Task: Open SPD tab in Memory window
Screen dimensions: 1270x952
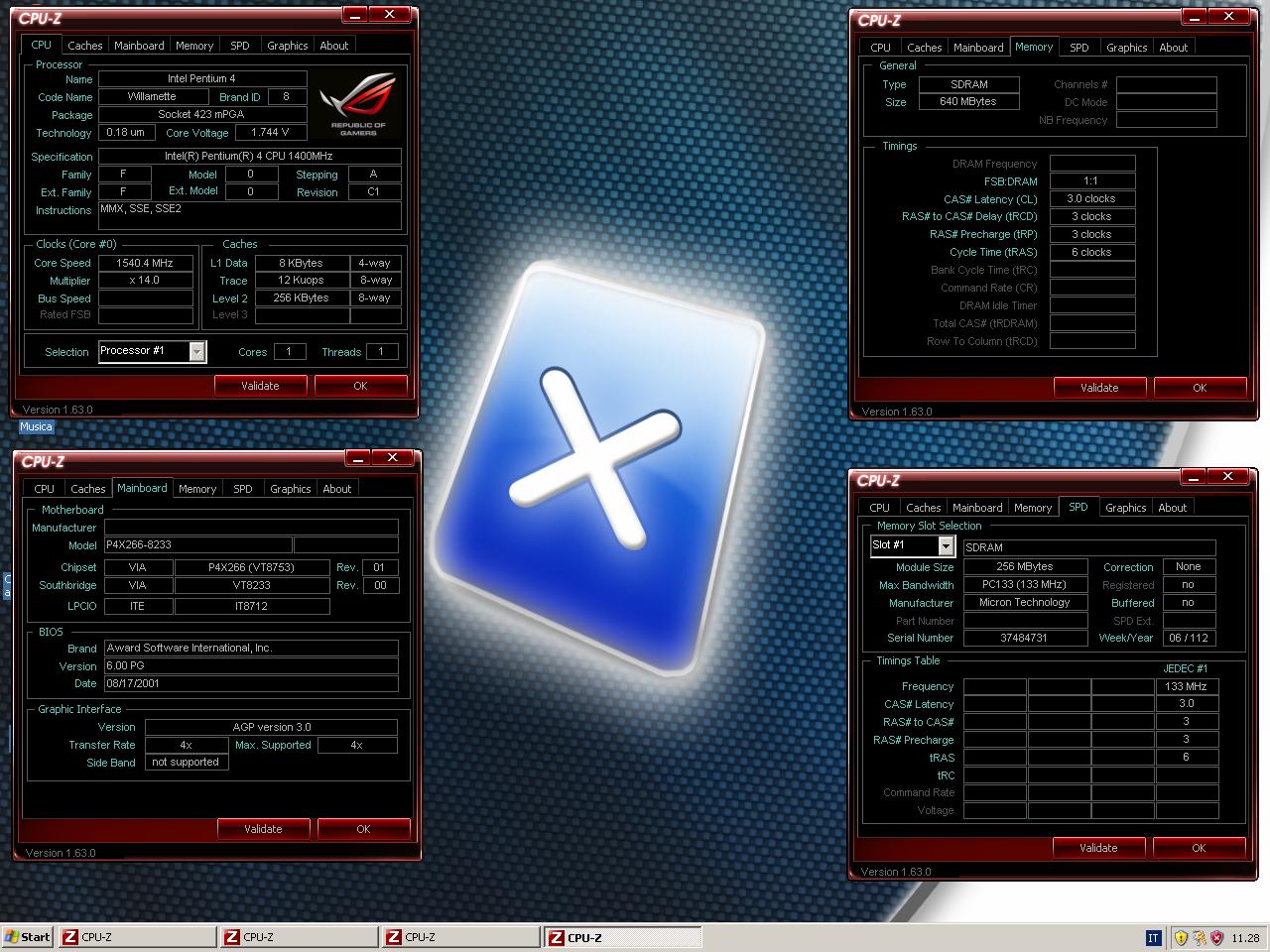Action: (1079, 48)
